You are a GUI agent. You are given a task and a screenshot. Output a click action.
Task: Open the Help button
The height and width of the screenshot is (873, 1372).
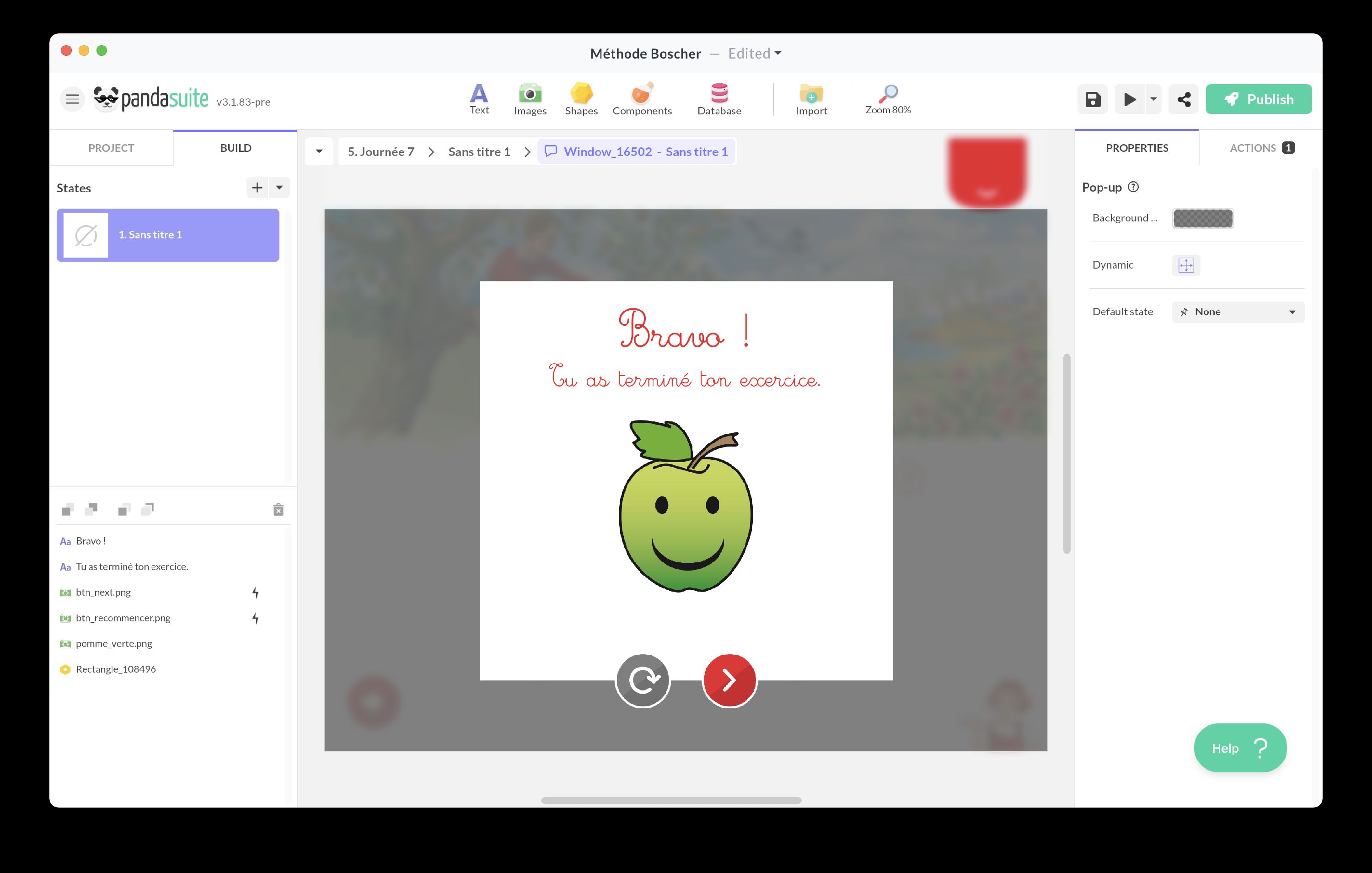1239,748
